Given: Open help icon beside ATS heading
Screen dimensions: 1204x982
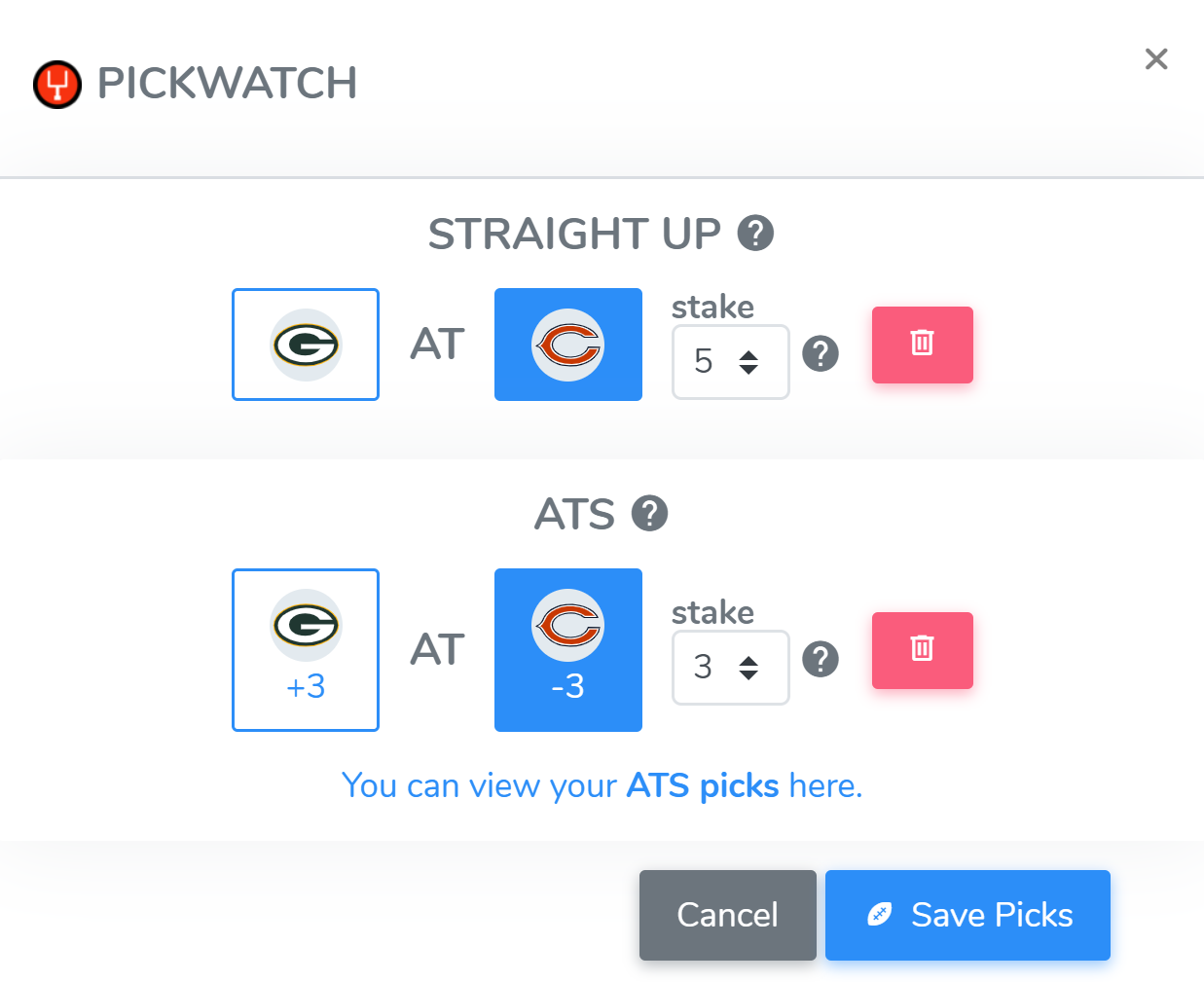Looking at the screenshot, I should [x=649, y=514].
